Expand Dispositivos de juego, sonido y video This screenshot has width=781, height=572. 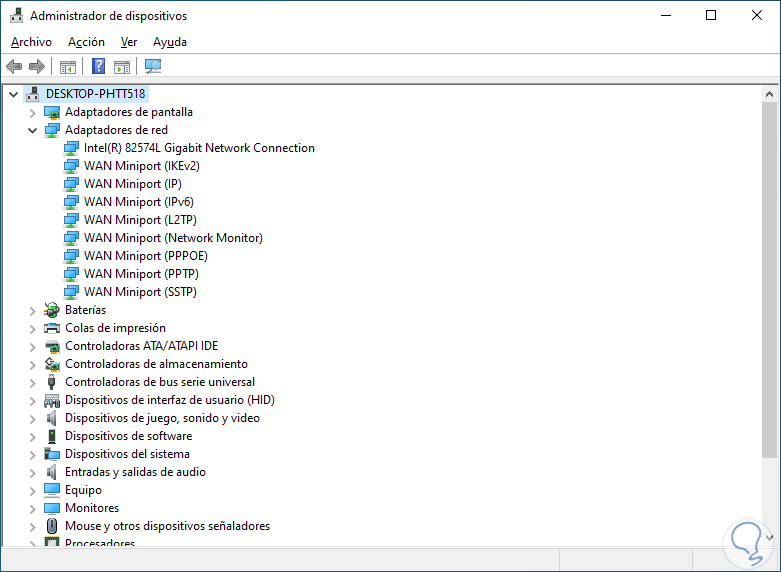[32, 419]
